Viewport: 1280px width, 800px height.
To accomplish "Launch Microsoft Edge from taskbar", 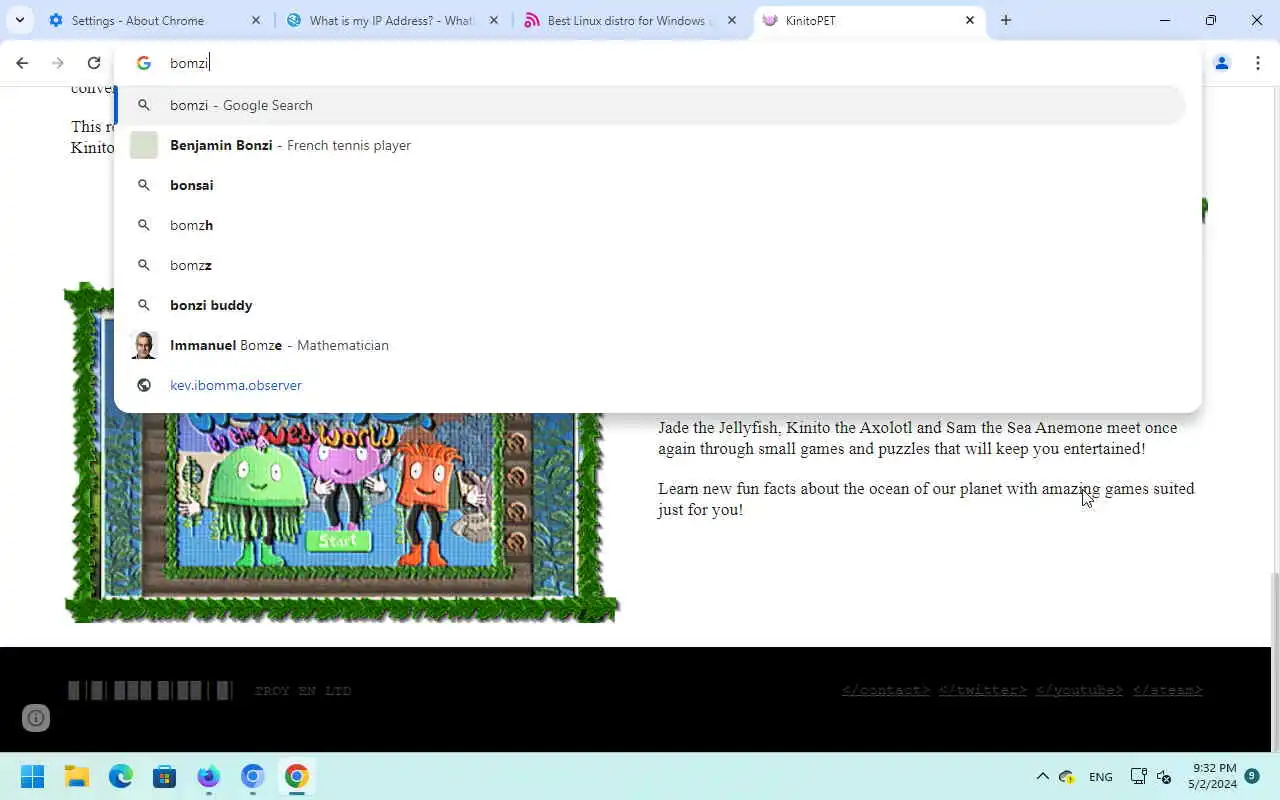I will 121,777.
